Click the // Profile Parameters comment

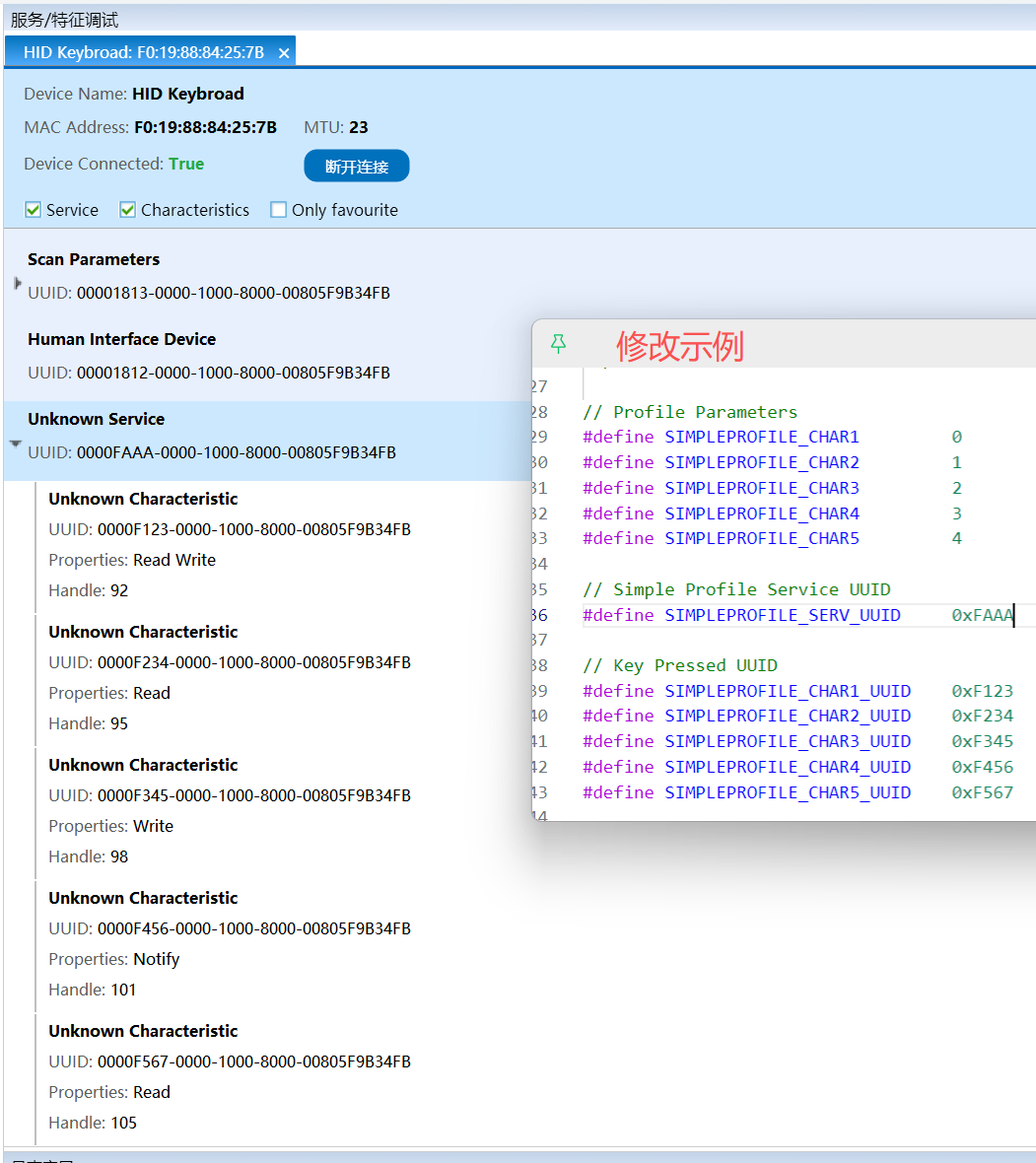click(690, 412)
